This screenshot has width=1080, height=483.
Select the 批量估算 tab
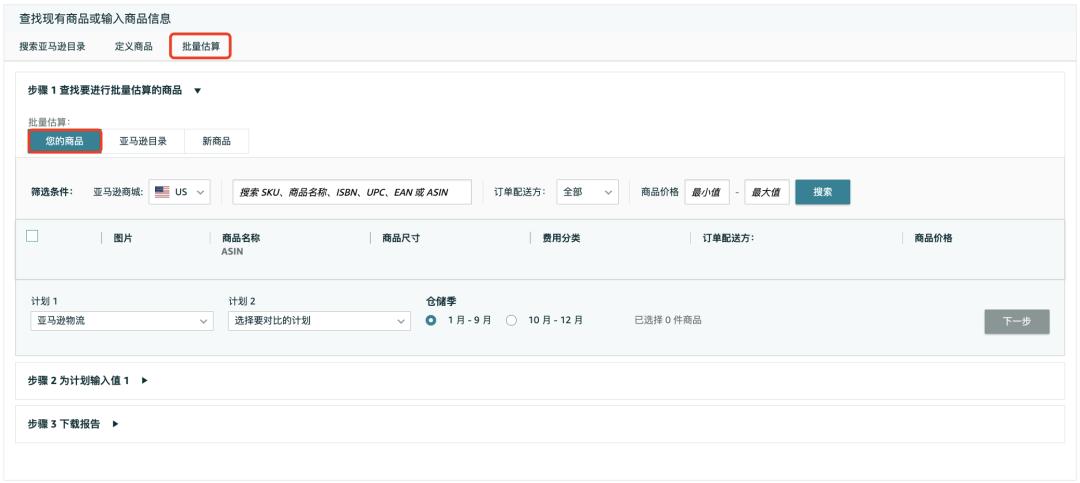pyautogui.click(x=201, y=47)
